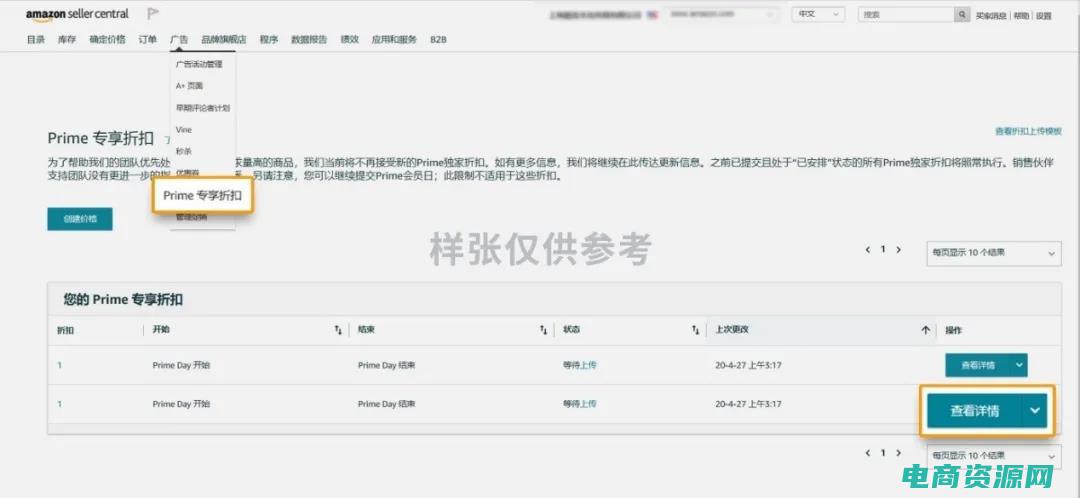The height and width of the screenshot is (498, 1080).
Task: Click the flag icon beside the logo
Action: (x=153, y=14)
